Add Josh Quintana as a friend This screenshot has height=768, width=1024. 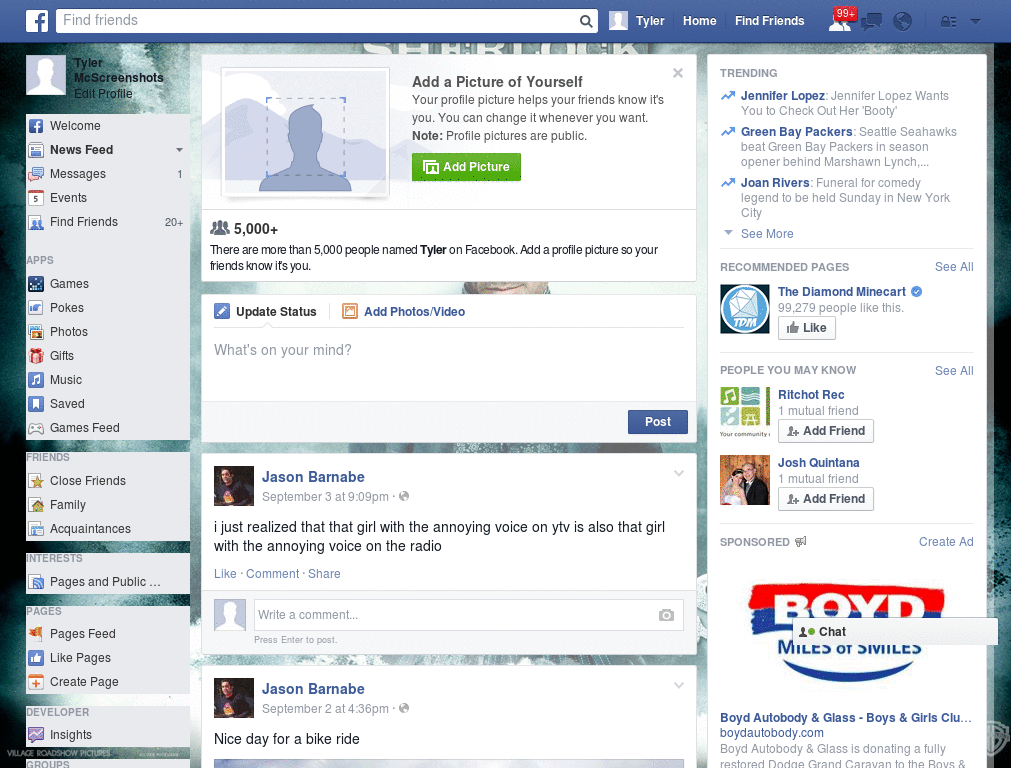click(x=825, y=499)
